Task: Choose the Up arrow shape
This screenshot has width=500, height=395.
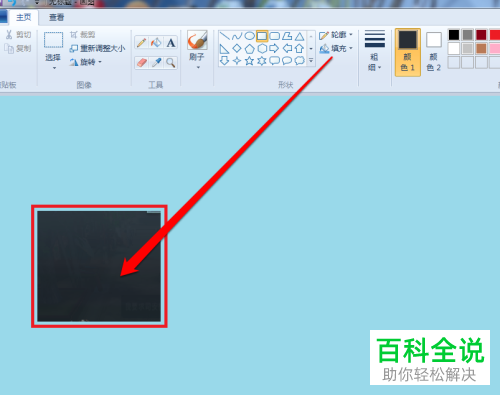Action: (299, 49)
